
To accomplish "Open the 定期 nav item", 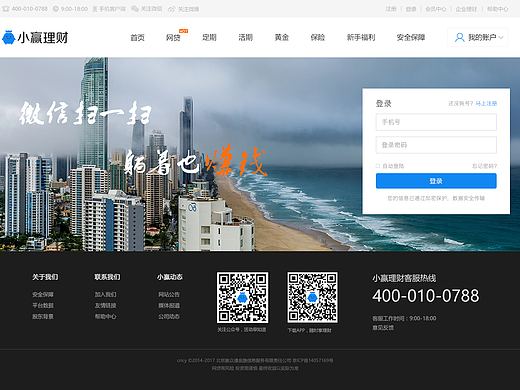I will click(209, 37).
